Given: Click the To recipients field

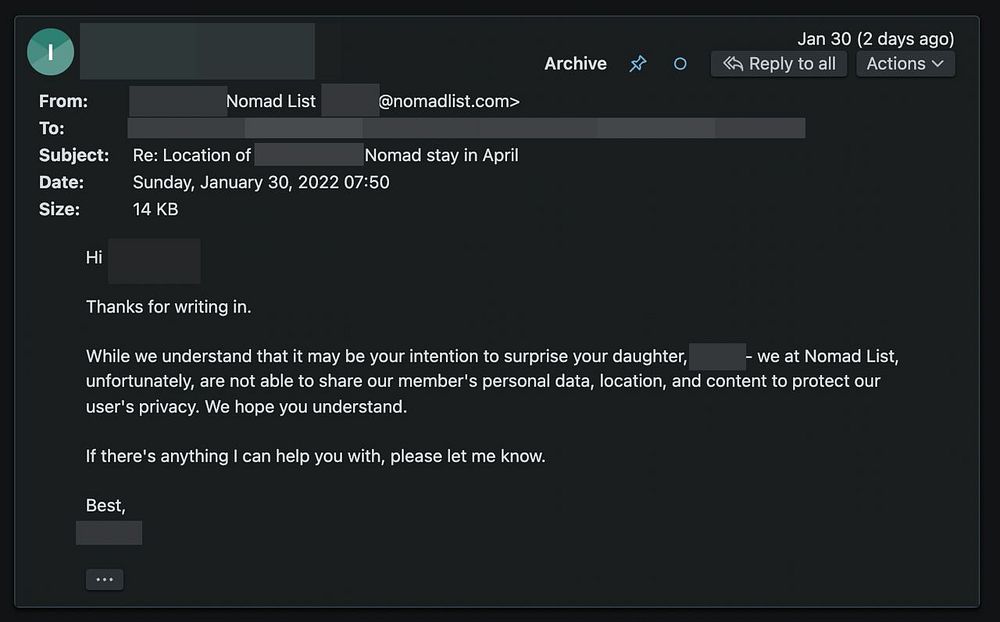Looking at the screenshot, I should coord(466,128).
